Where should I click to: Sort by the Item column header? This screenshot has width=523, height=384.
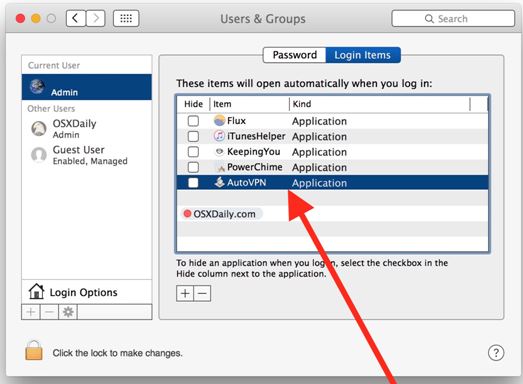(x=249, y=104)
